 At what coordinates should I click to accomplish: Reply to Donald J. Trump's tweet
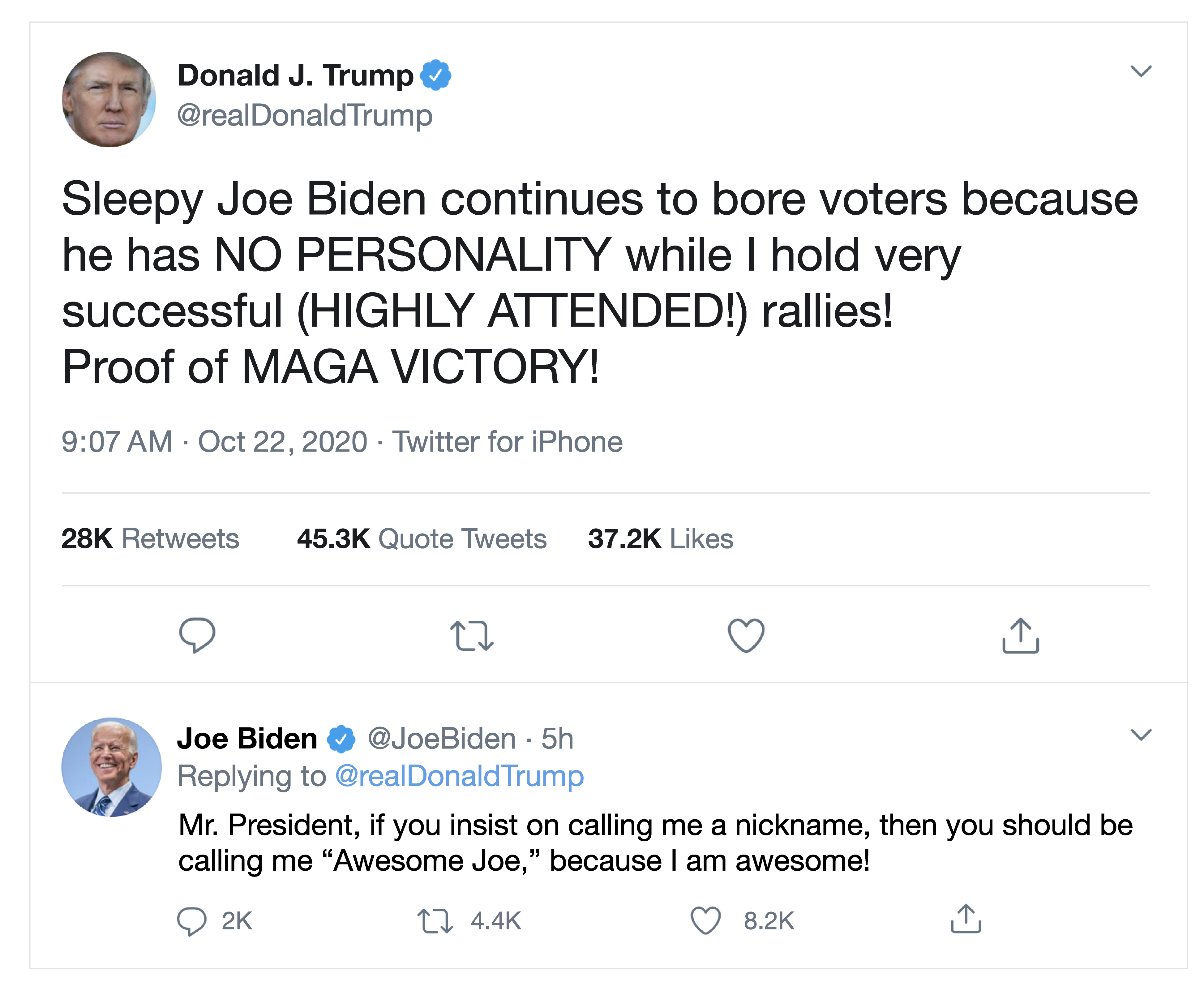click(x=197, y=635)
